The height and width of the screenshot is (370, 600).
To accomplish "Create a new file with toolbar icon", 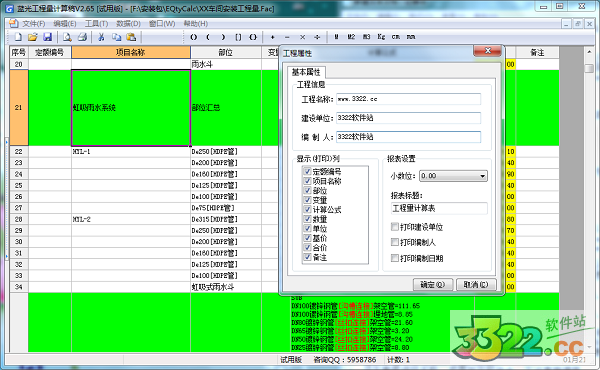I will 18,37.
